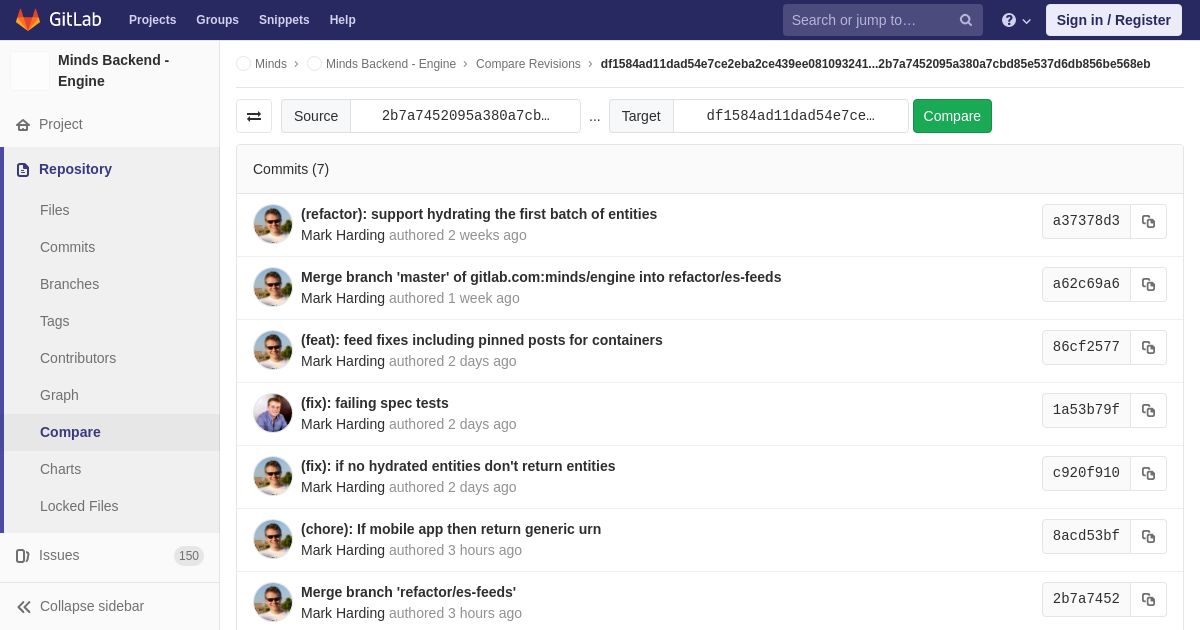This screenshot has width=1200, height=630.
Task: Click the Project home icon in sidebar
Action: point(23,125)
